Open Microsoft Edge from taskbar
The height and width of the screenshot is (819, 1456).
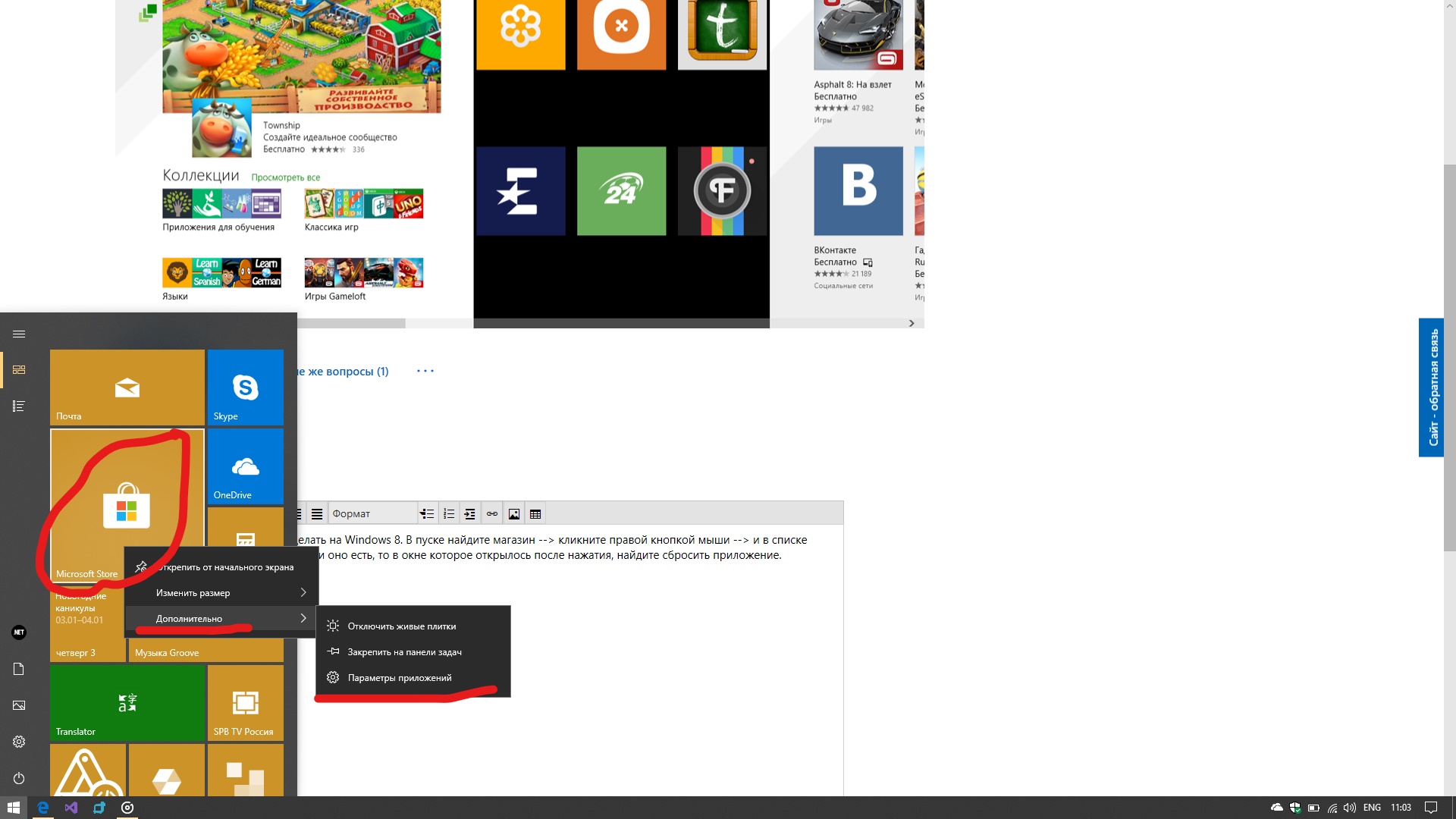(42, 808)
